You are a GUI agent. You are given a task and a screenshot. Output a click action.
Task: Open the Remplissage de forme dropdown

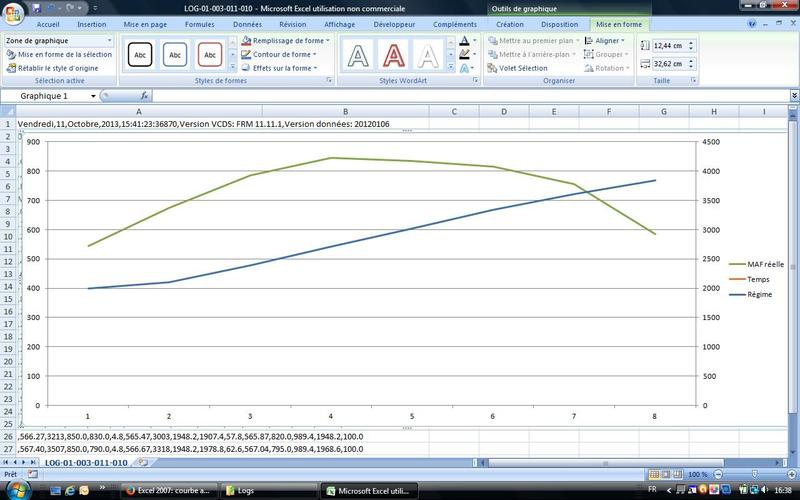(x=284, y=41)
